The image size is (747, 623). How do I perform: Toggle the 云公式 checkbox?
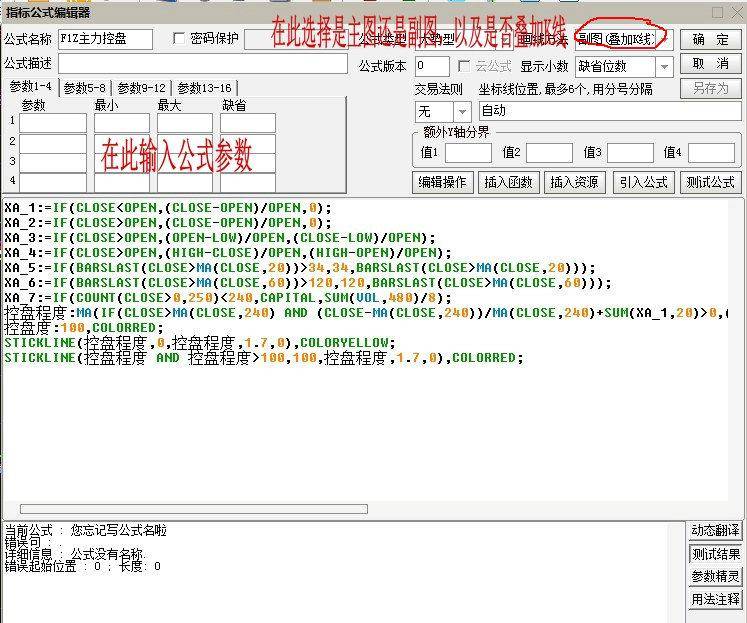(x=463, y=66)
